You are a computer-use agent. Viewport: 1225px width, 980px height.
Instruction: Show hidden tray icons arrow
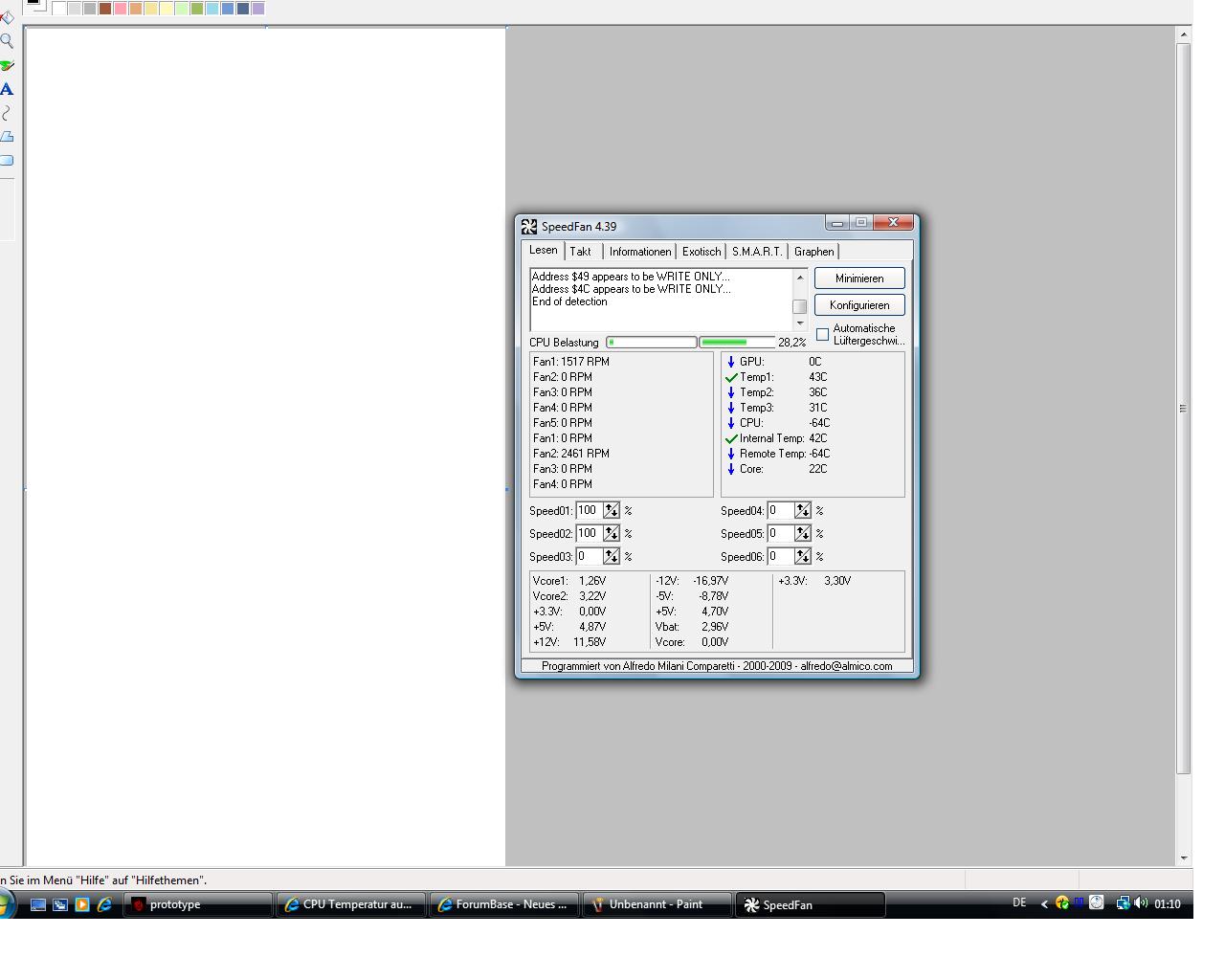1044,903
